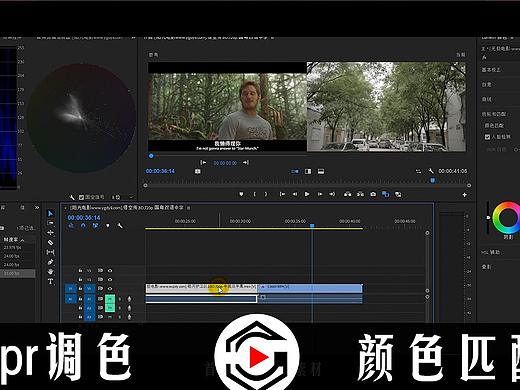This screenshot has width=520, height=390.
Task: Open the monitor Button Editor plus icon
Action: (464, 195)
